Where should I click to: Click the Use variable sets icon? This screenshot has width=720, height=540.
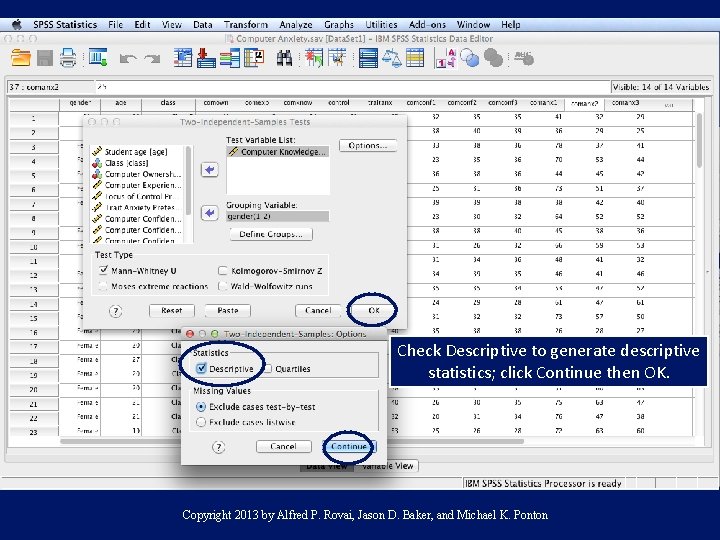(x=469, y=58)
